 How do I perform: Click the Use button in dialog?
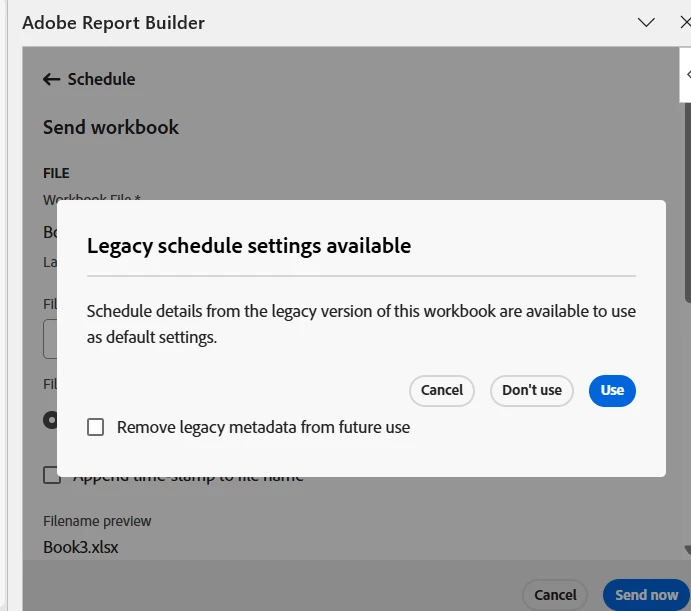click(x=612, y=391)
